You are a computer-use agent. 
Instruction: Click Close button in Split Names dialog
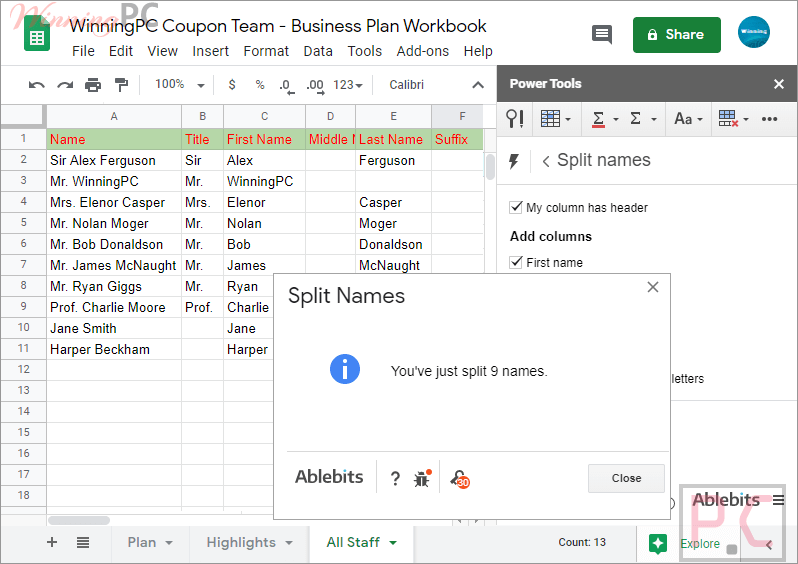[626, 478]
